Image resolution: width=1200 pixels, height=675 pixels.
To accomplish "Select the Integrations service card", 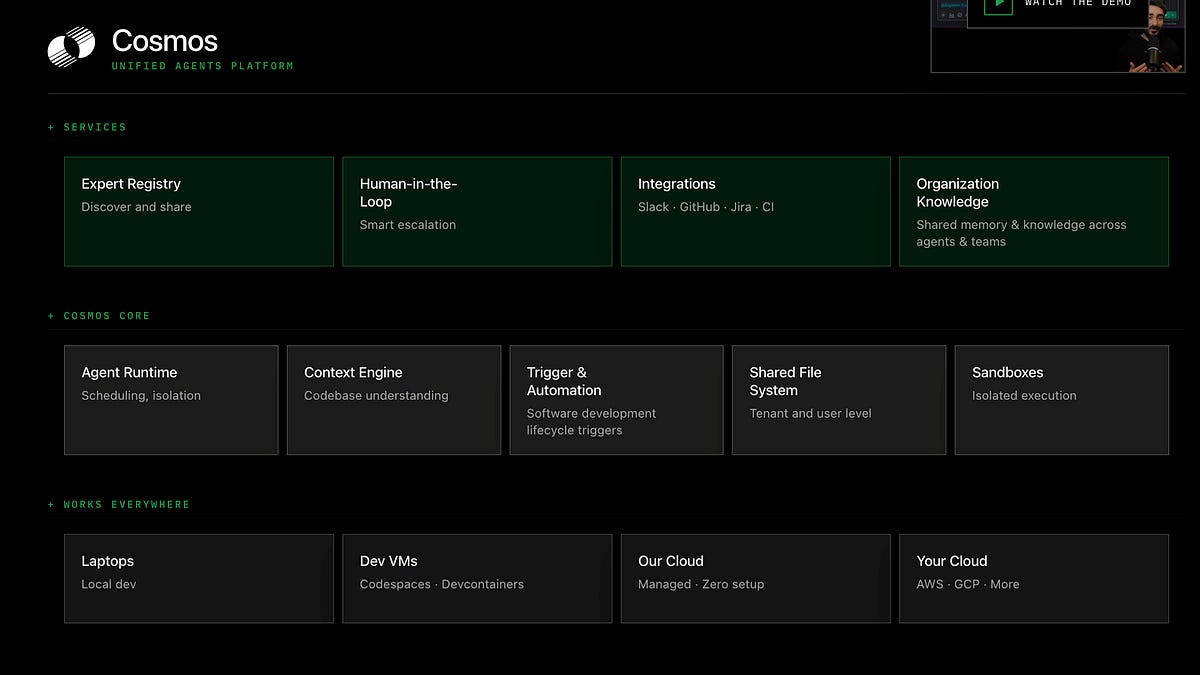I will click(x=756, y=211).
